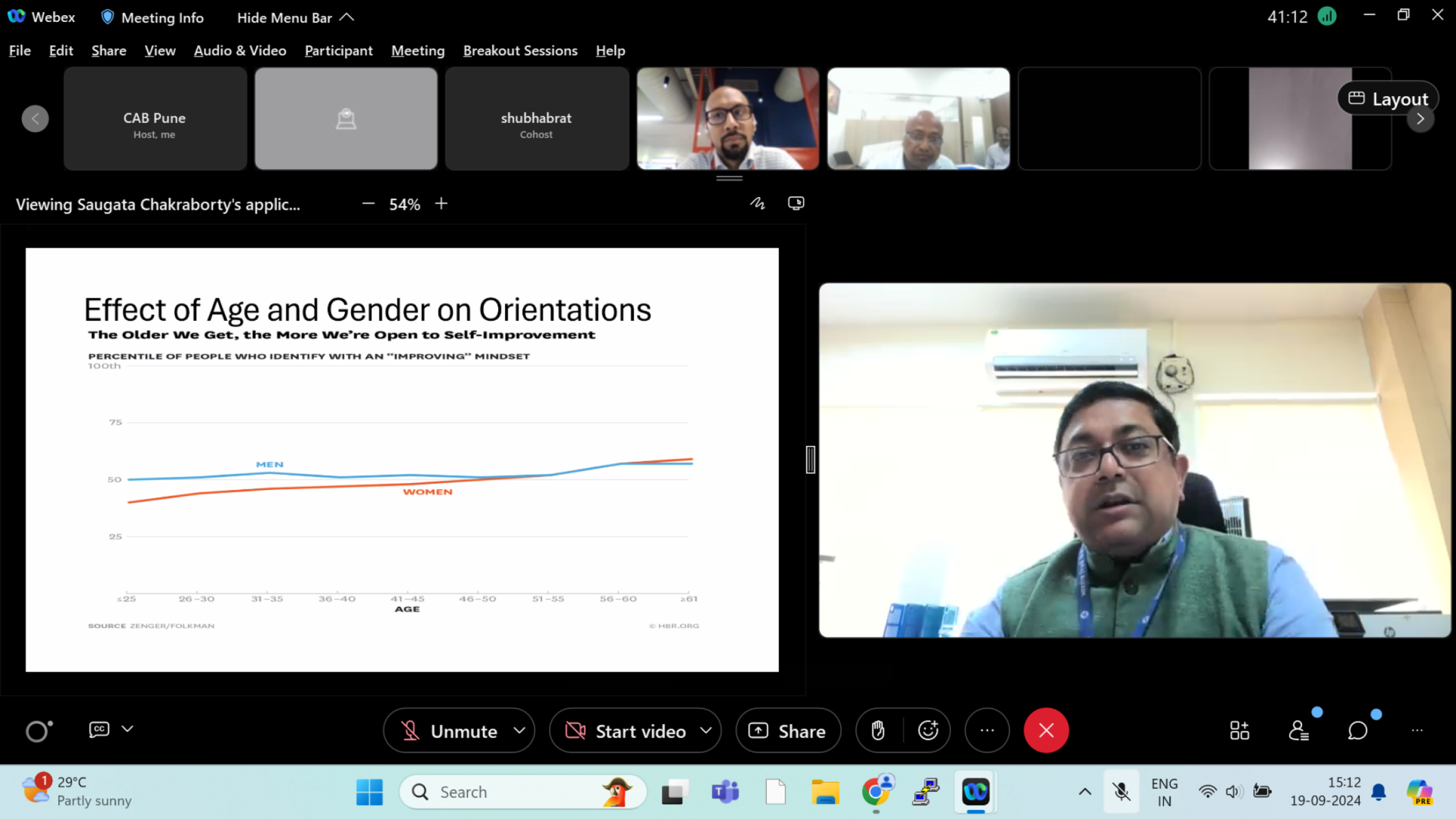
Task: Click the Share button
Action: (x=788, y=731)
